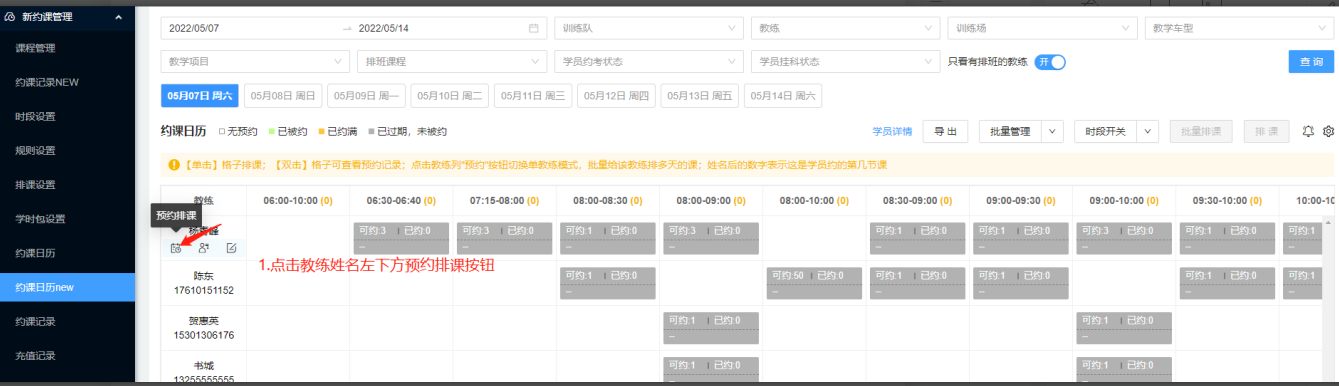The width and height of the screenshot is (1339, 386).
Task: Toggle the 只看有排班的教练 switch
Action: (x=1050, y=62)
